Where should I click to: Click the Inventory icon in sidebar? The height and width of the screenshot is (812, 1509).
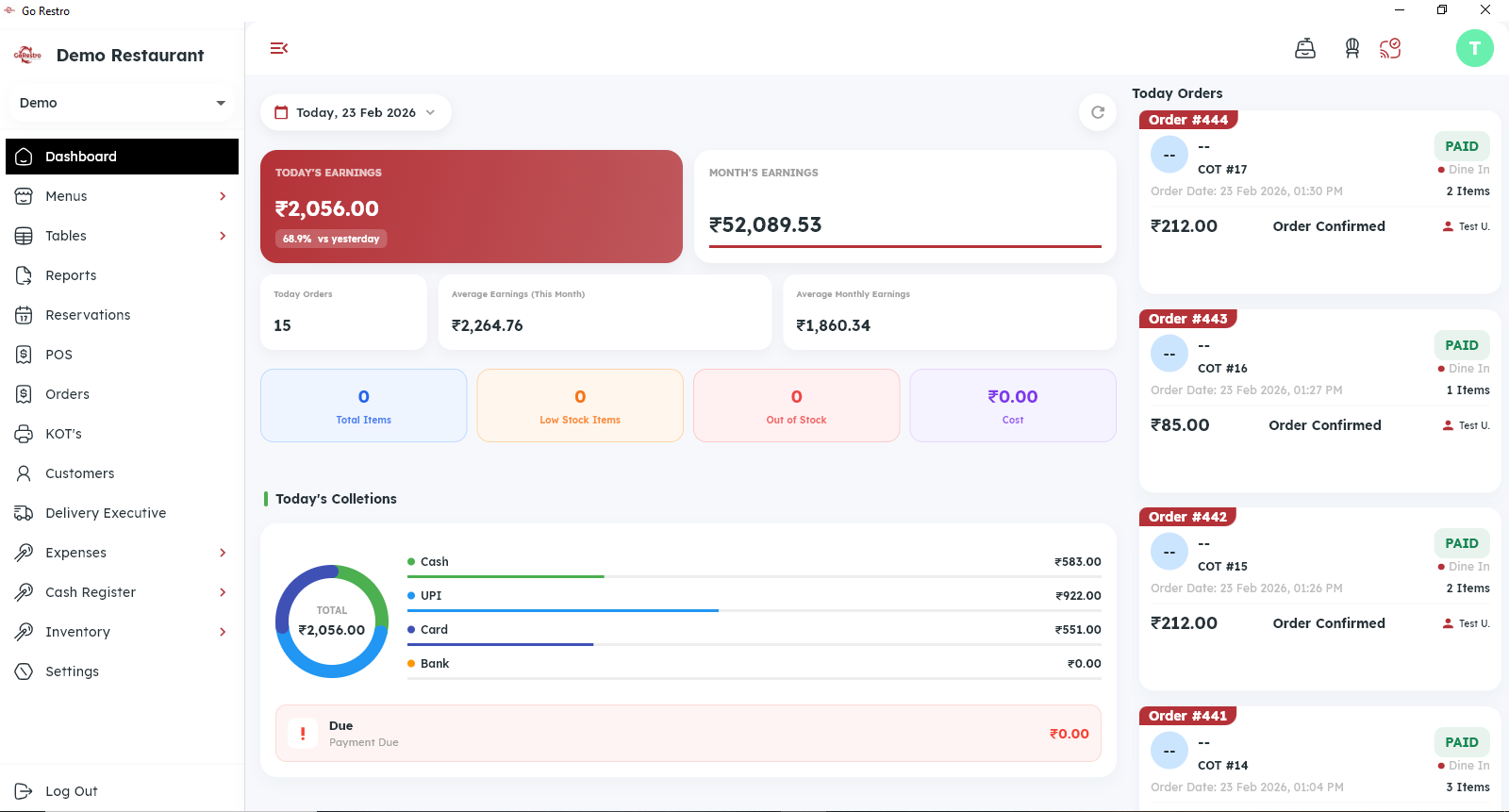(25, 632)
